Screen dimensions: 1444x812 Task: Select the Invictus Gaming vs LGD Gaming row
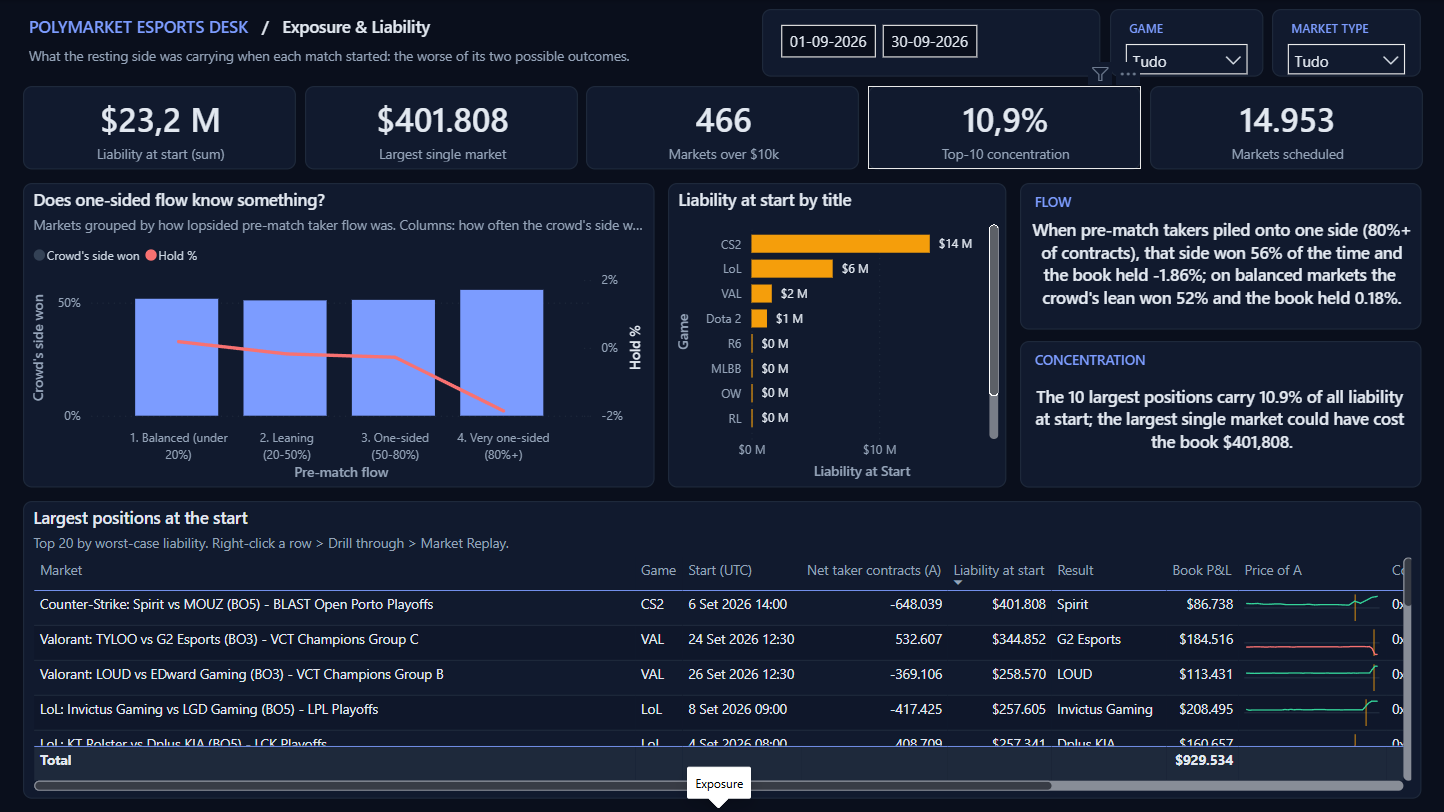click(x=718, y=710)
